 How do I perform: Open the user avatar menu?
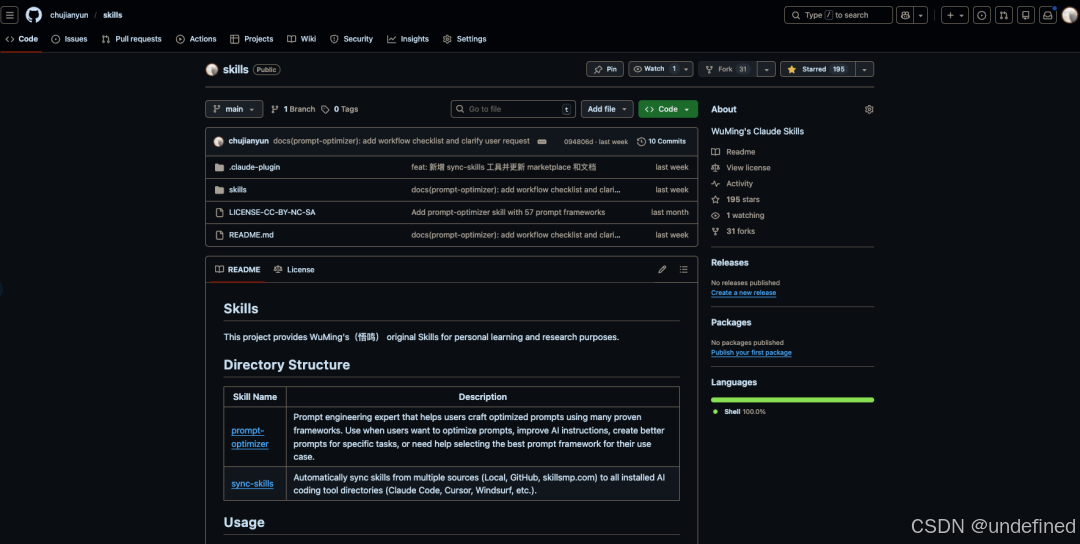pos(1069,15)
